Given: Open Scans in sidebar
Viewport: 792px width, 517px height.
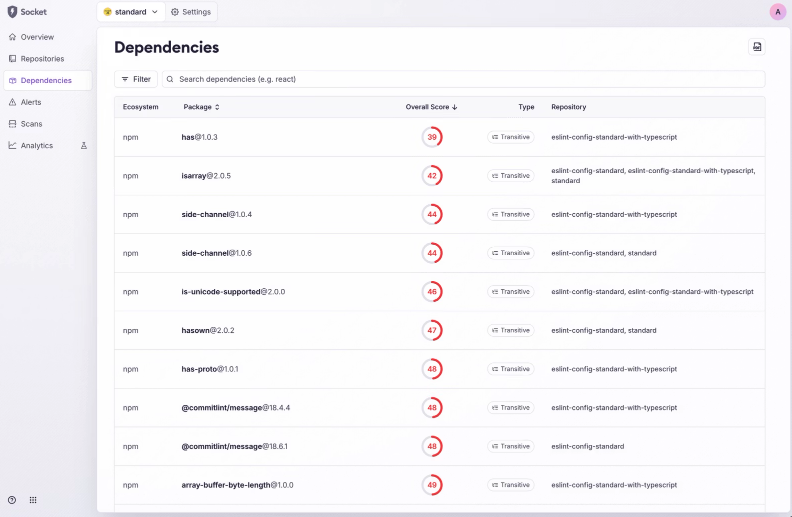Looking at the screenshot, I should 31,124.
